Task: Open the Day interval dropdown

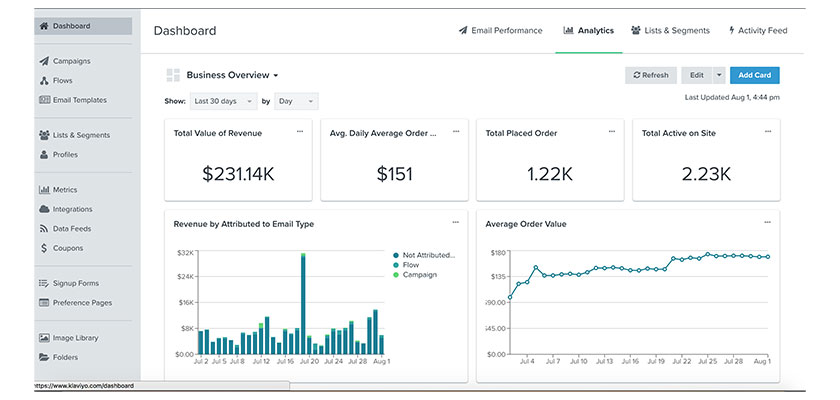Action: pyautogui.click(x=296, y=101)
